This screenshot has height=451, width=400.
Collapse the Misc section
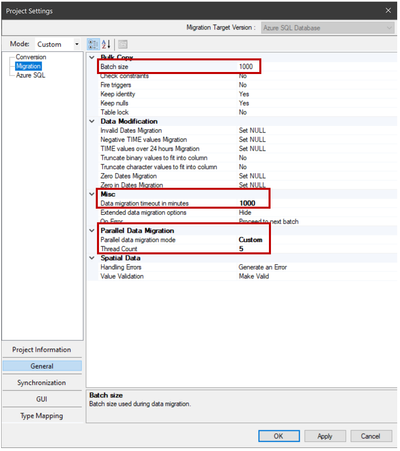(x=92, y=194)
